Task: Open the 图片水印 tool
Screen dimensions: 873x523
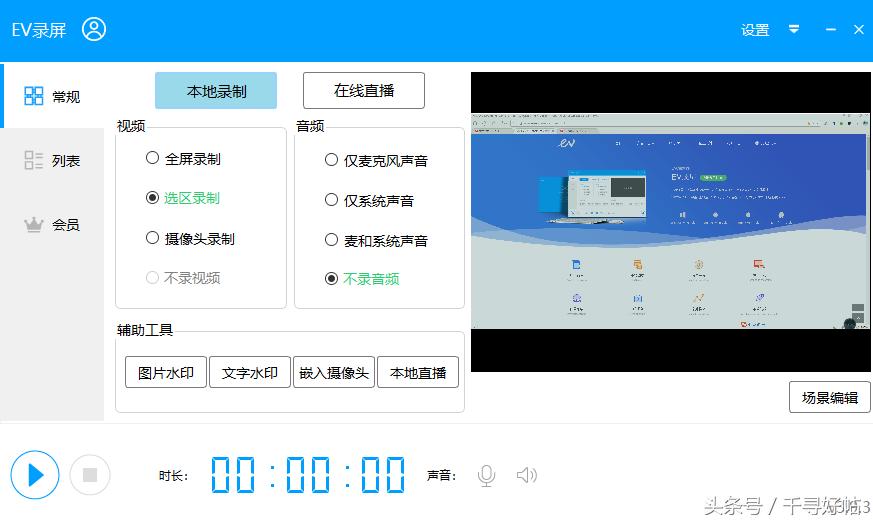Action: (166, 372)
